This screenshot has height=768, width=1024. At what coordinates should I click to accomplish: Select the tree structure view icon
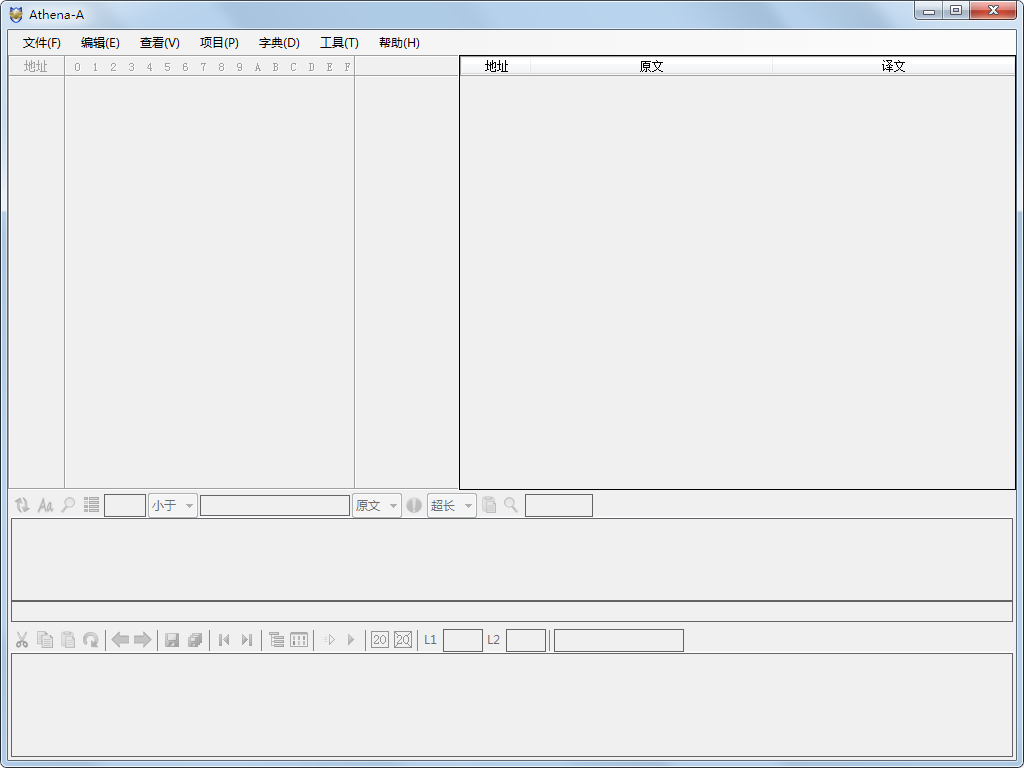tap(277, 639)
